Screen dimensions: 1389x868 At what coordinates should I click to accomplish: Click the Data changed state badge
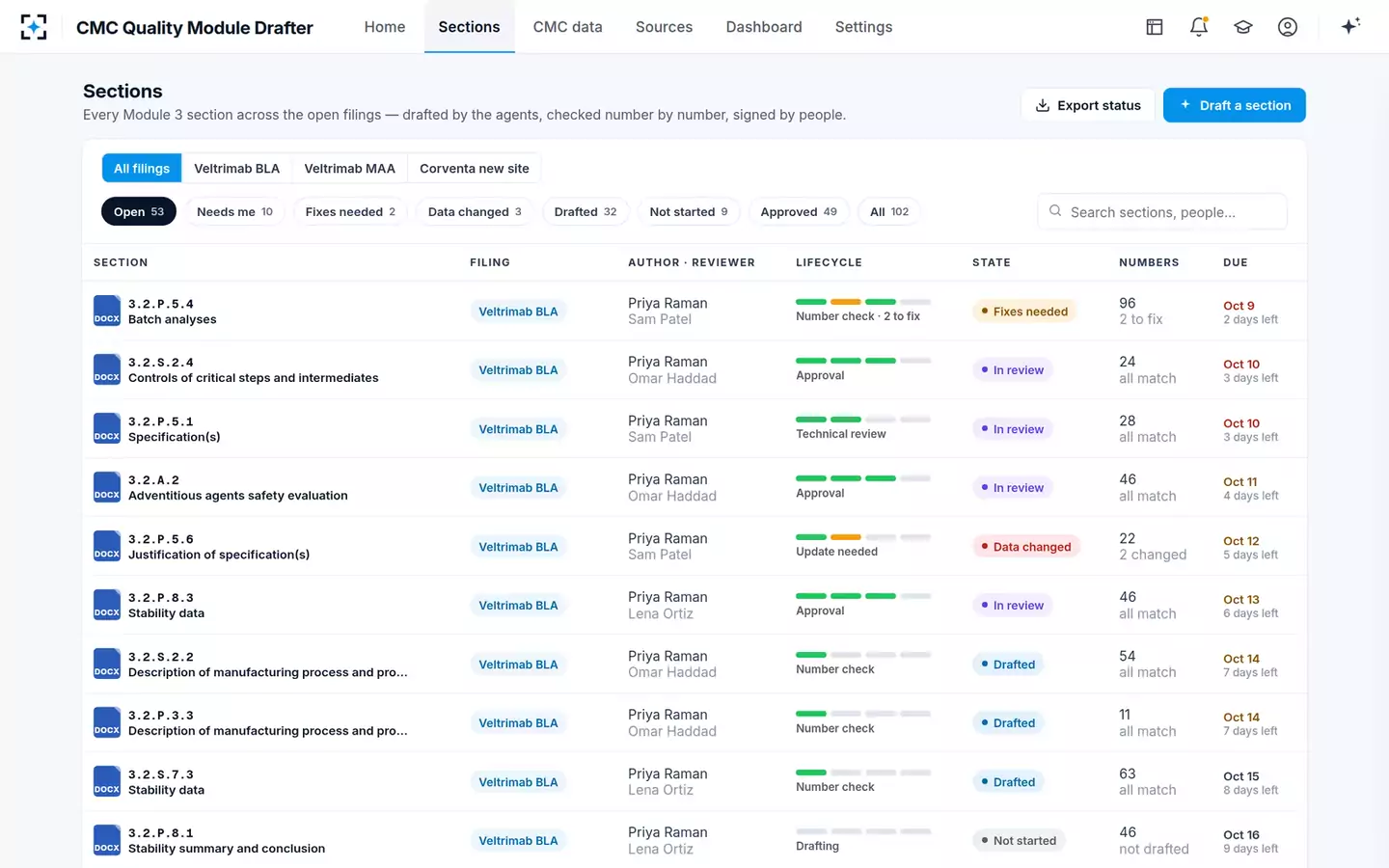click(1026, 547)
